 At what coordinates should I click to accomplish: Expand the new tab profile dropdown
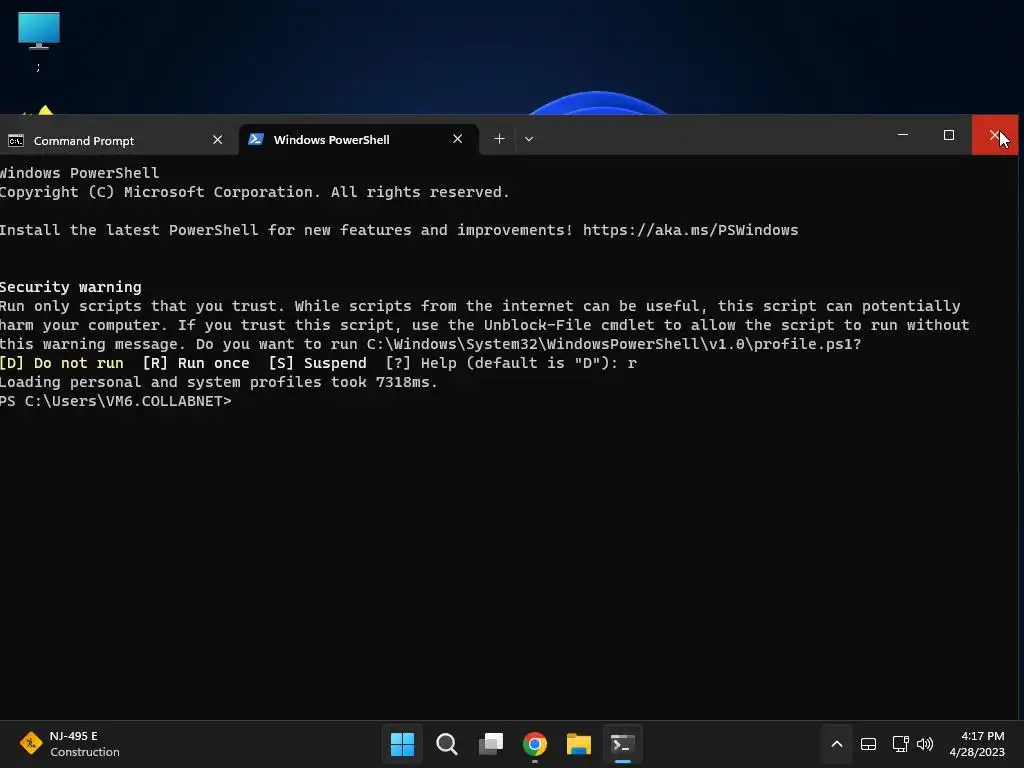tap(529, 138)
